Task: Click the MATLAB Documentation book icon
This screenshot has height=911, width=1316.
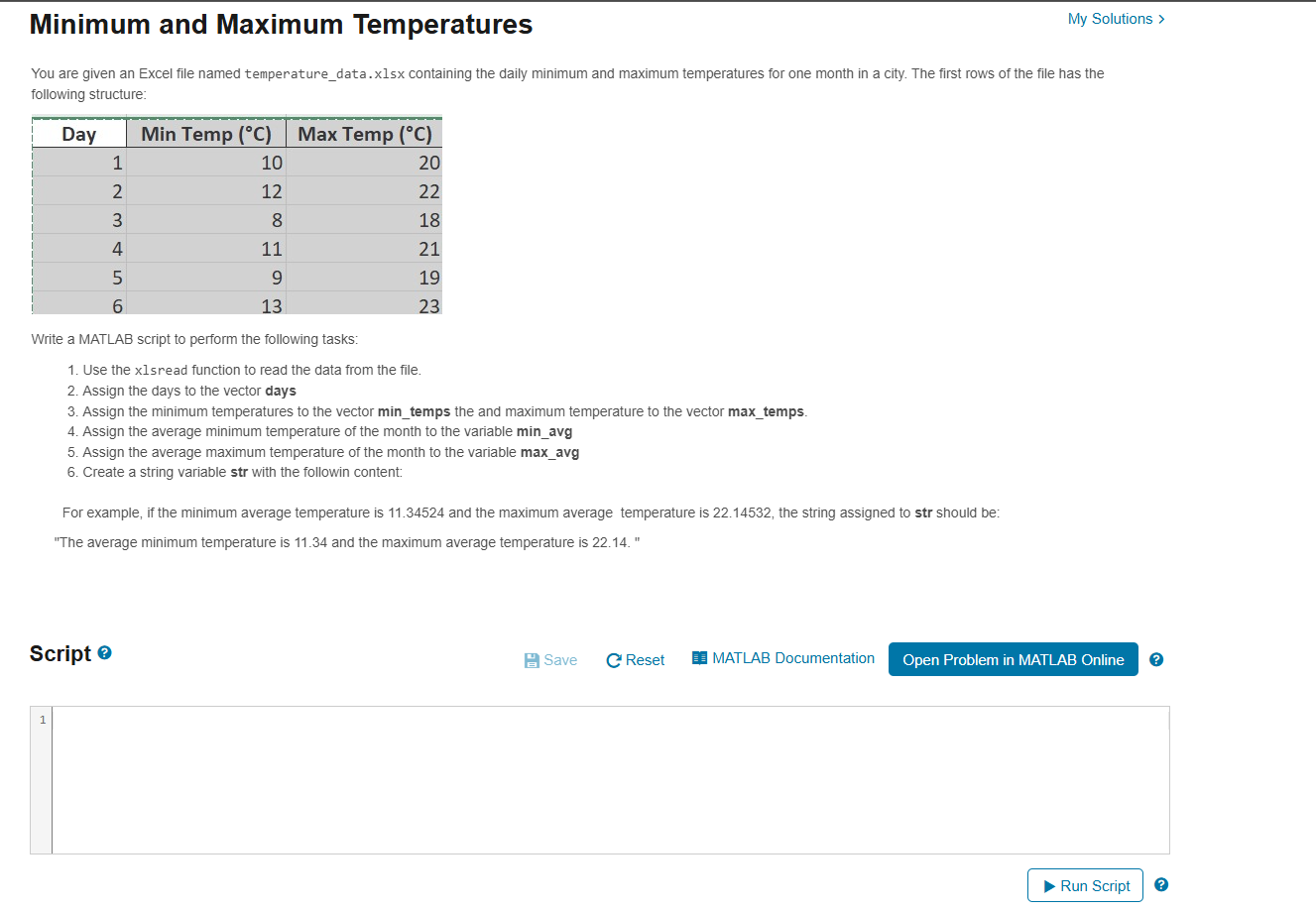Action: point(700,658)
